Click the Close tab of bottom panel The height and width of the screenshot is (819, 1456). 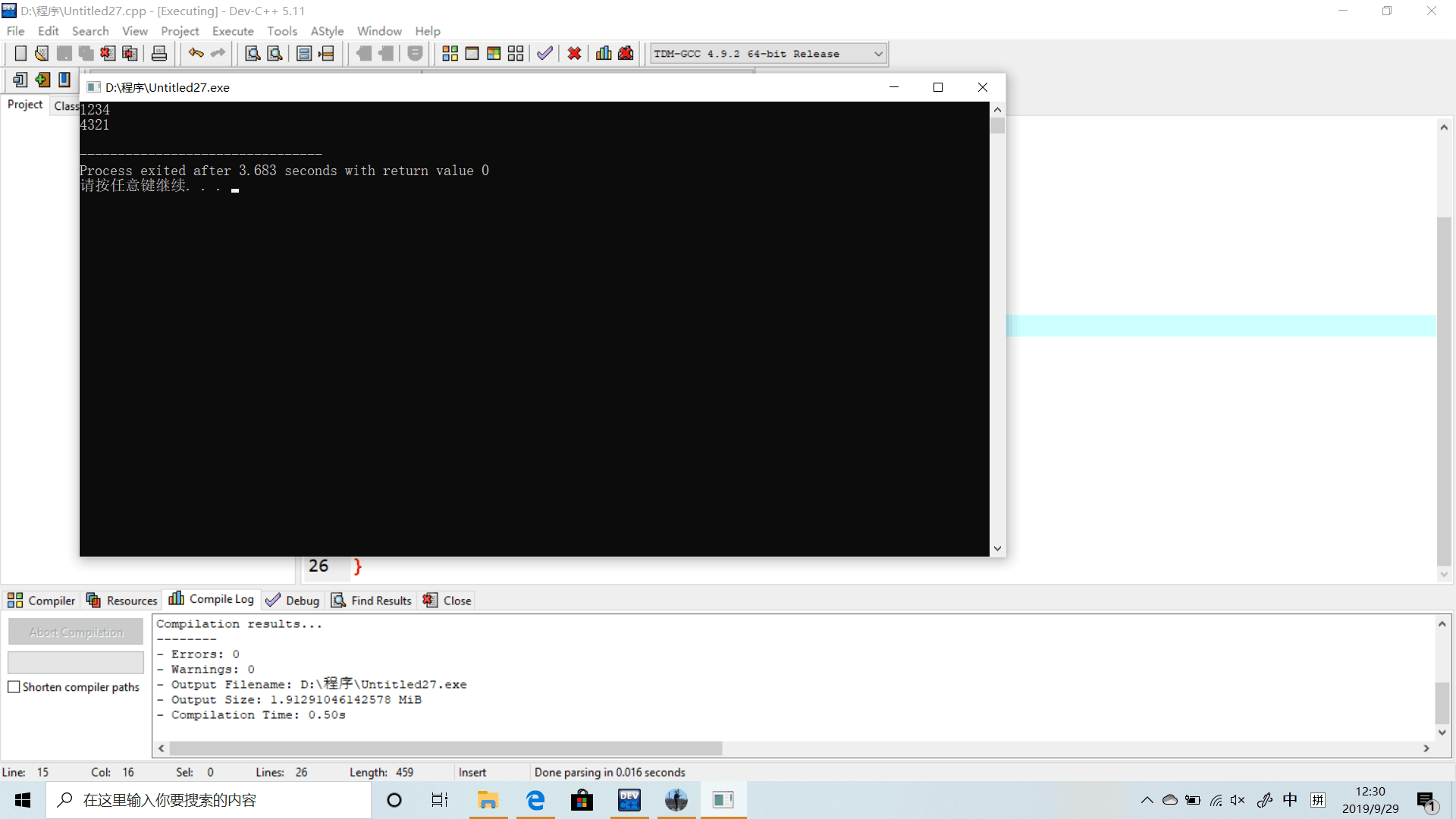point(447,601)
